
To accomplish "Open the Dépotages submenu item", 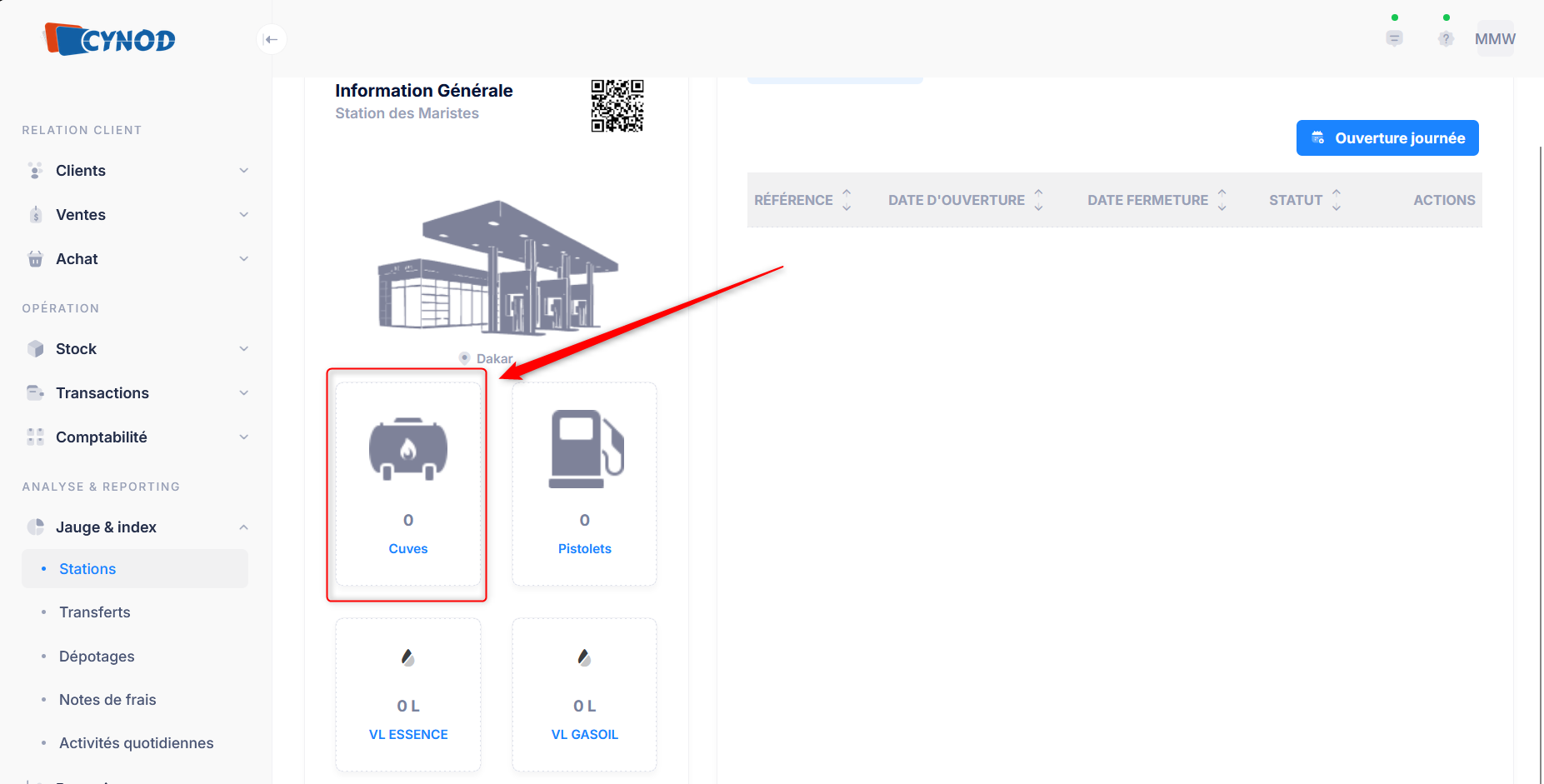I will [97, 657].
